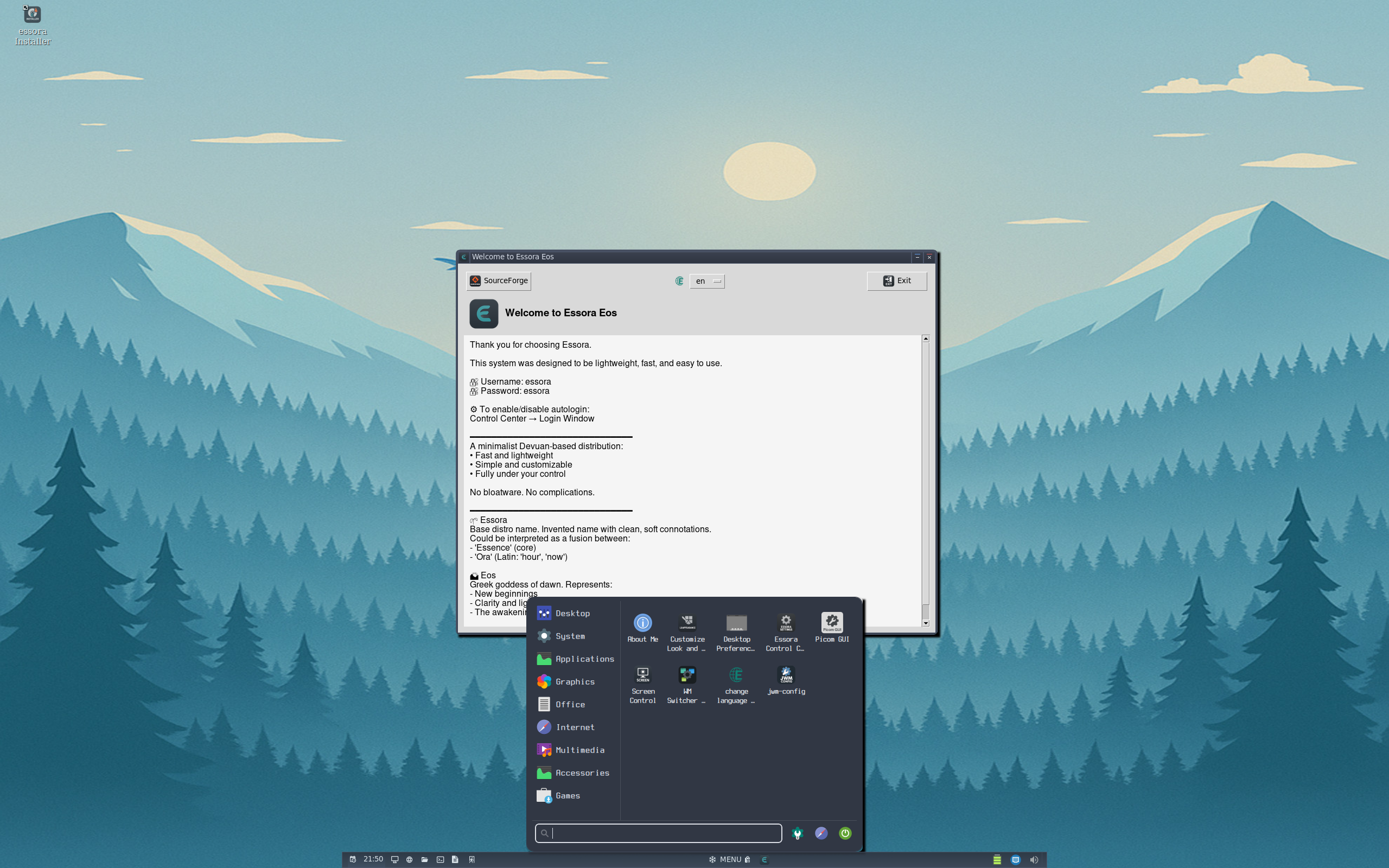Open the en language dropdown
This screenshot has width=1389, height=868.
(x=706, y=280)
